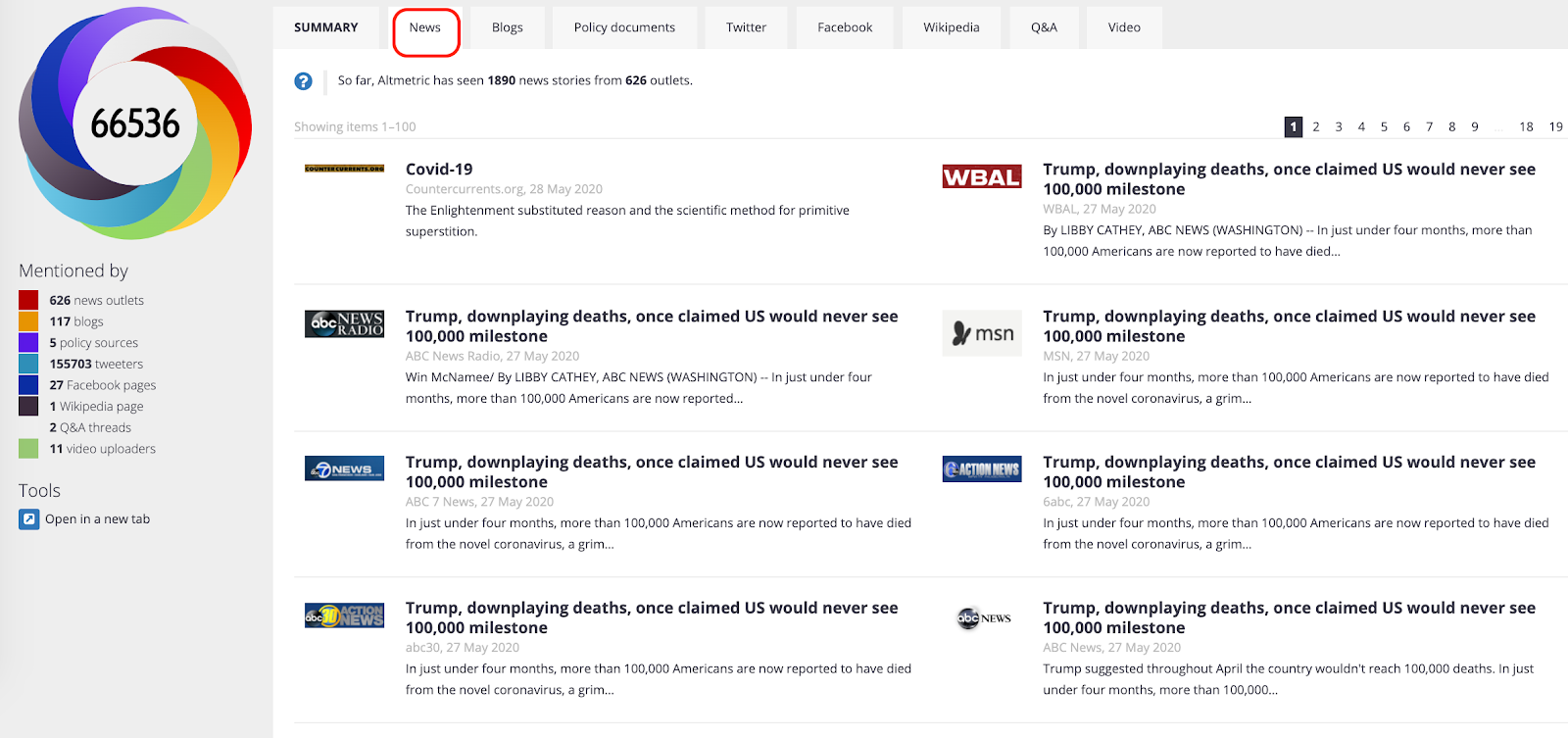The width and height of the screenshot is (1568, 738).
Task: Open the Wikipedia tab
Action: (x=952, y=27)
